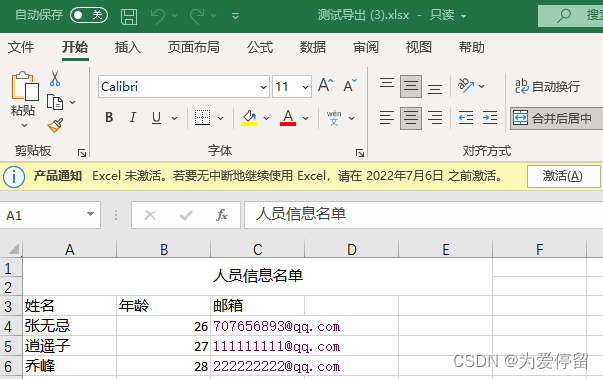Open the Undo history dropdown arrow
This screenshot has height=379, width=603.
point(175,16)
